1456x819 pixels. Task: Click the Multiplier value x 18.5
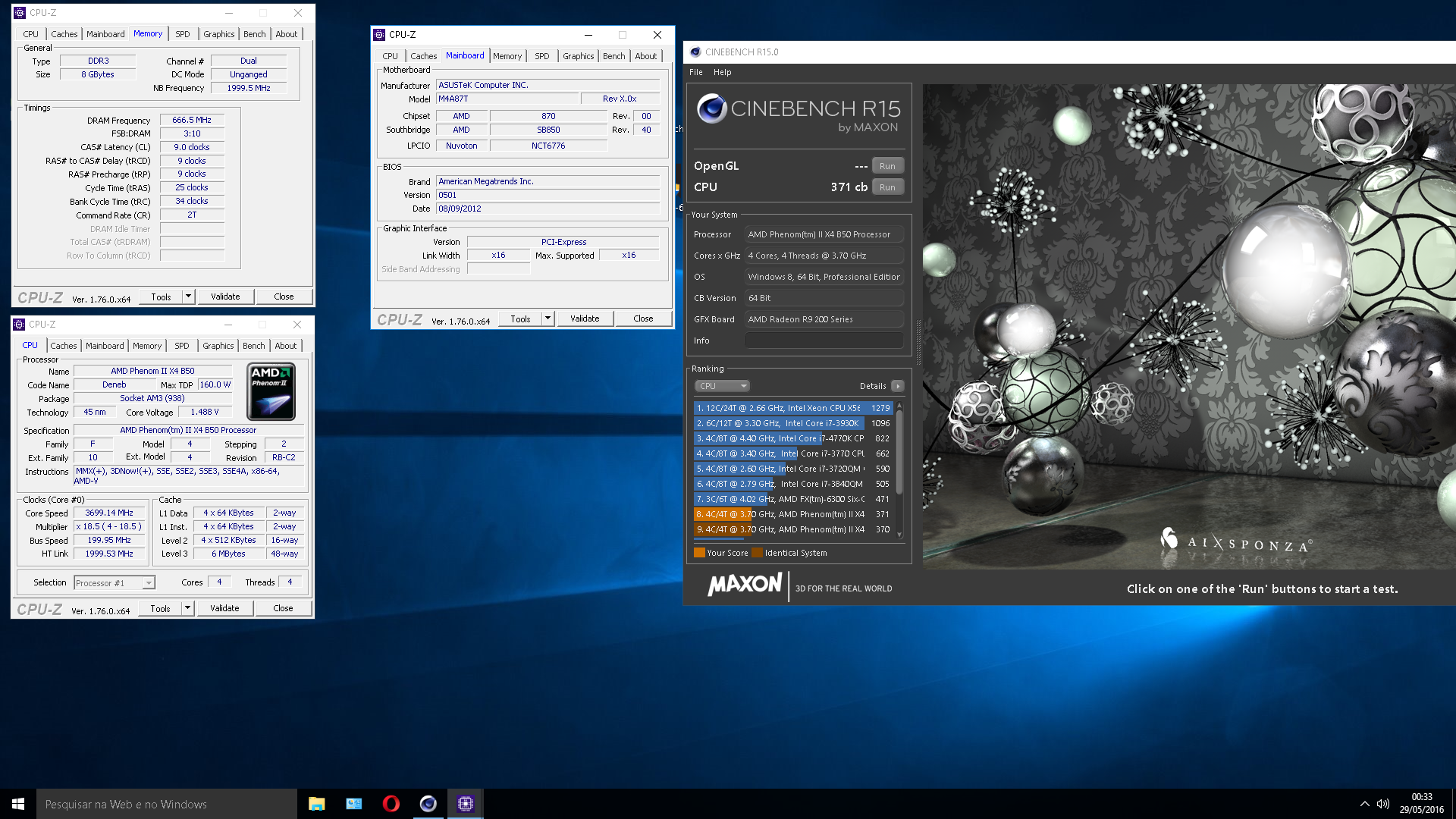(x=109, y=526)
